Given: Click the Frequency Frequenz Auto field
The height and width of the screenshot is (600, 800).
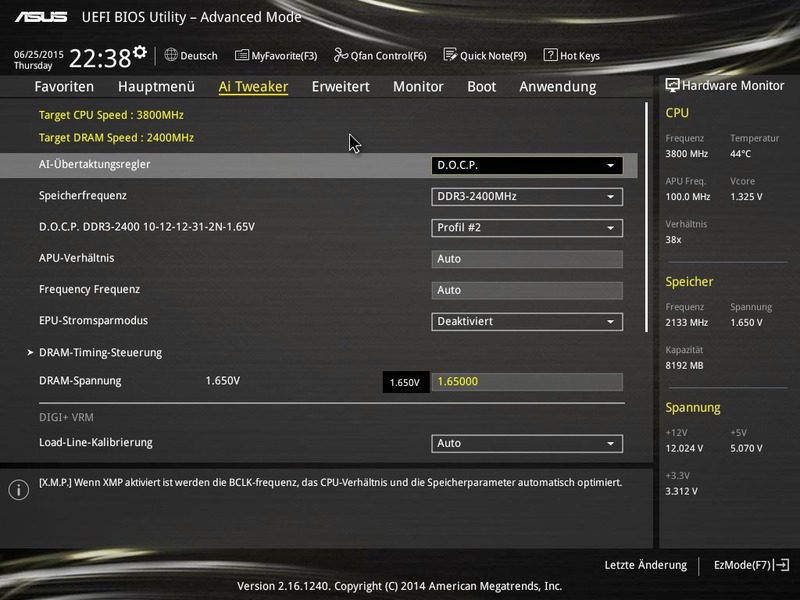Looking at the screenshot, I should (527, 290).
